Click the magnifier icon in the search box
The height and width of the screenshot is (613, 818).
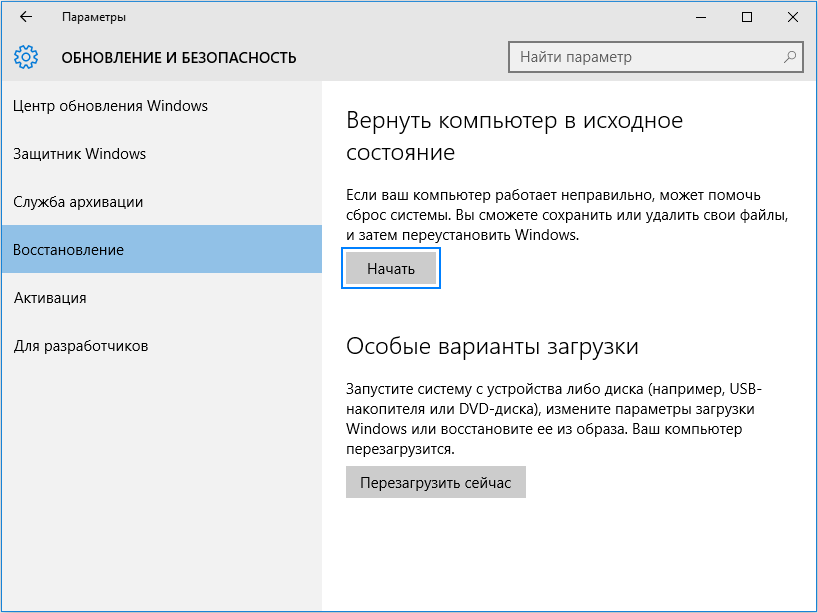pyautogui.click(x=789, y=57)
